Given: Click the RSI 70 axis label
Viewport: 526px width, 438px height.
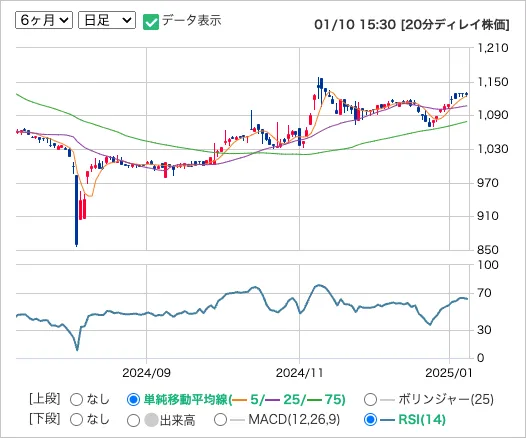Looking at the screenshot, I should pos(484,293).
